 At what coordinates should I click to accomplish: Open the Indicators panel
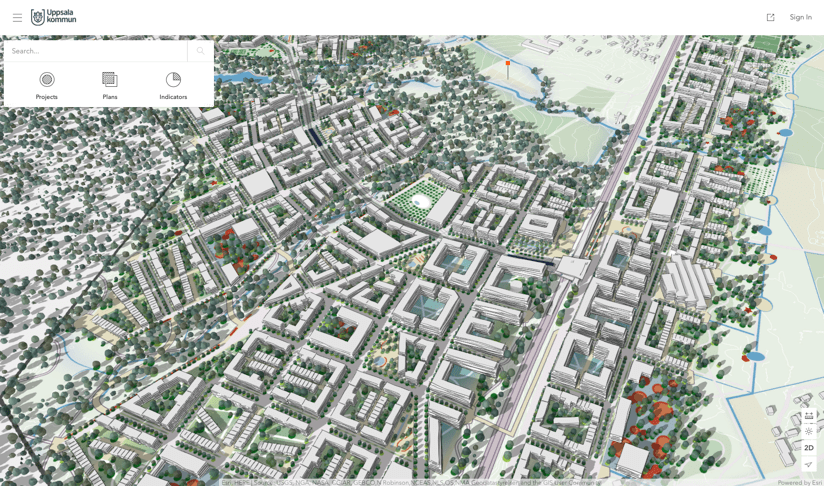(x=173, y=86)
